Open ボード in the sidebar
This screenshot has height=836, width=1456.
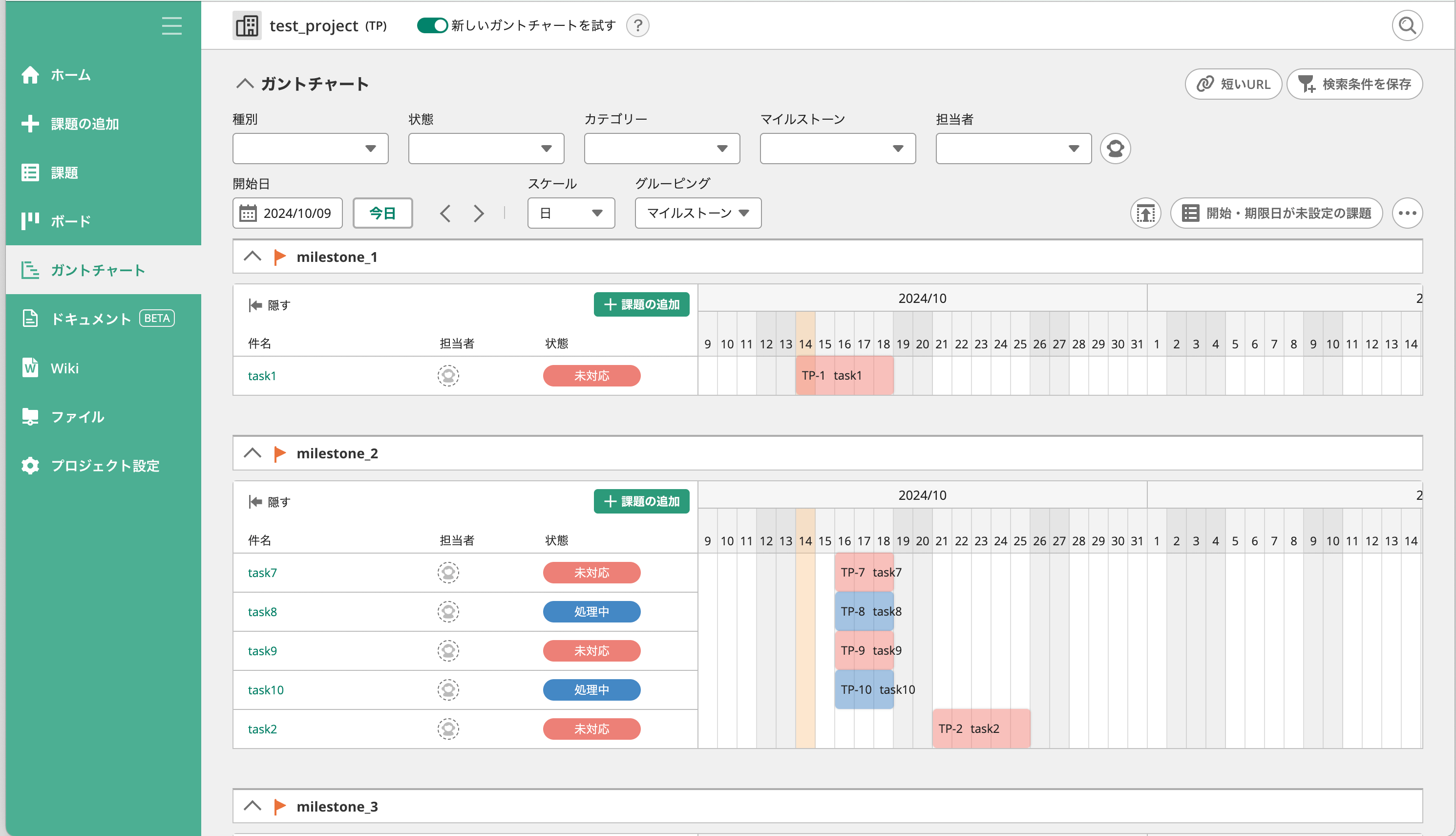point(70,221)
